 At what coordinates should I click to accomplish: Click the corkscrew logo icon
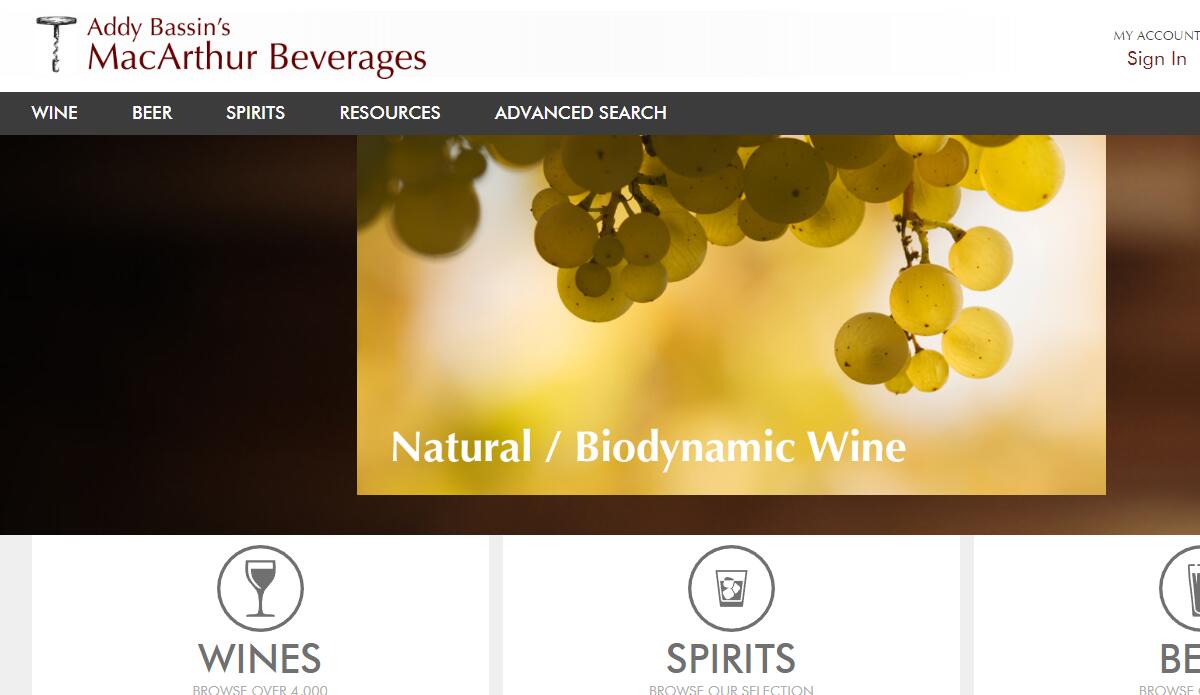(x=55, y=44)
